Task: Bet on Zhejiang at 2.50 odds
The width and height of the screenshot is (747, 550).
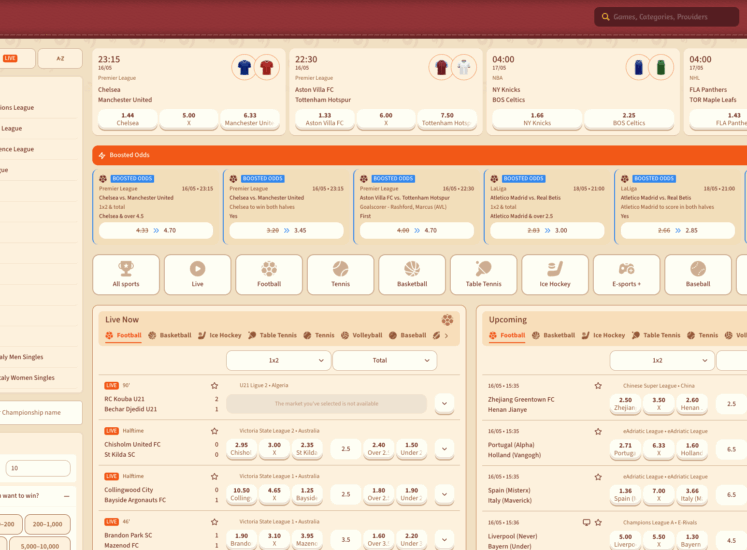Action: click(x=625, y=404)
